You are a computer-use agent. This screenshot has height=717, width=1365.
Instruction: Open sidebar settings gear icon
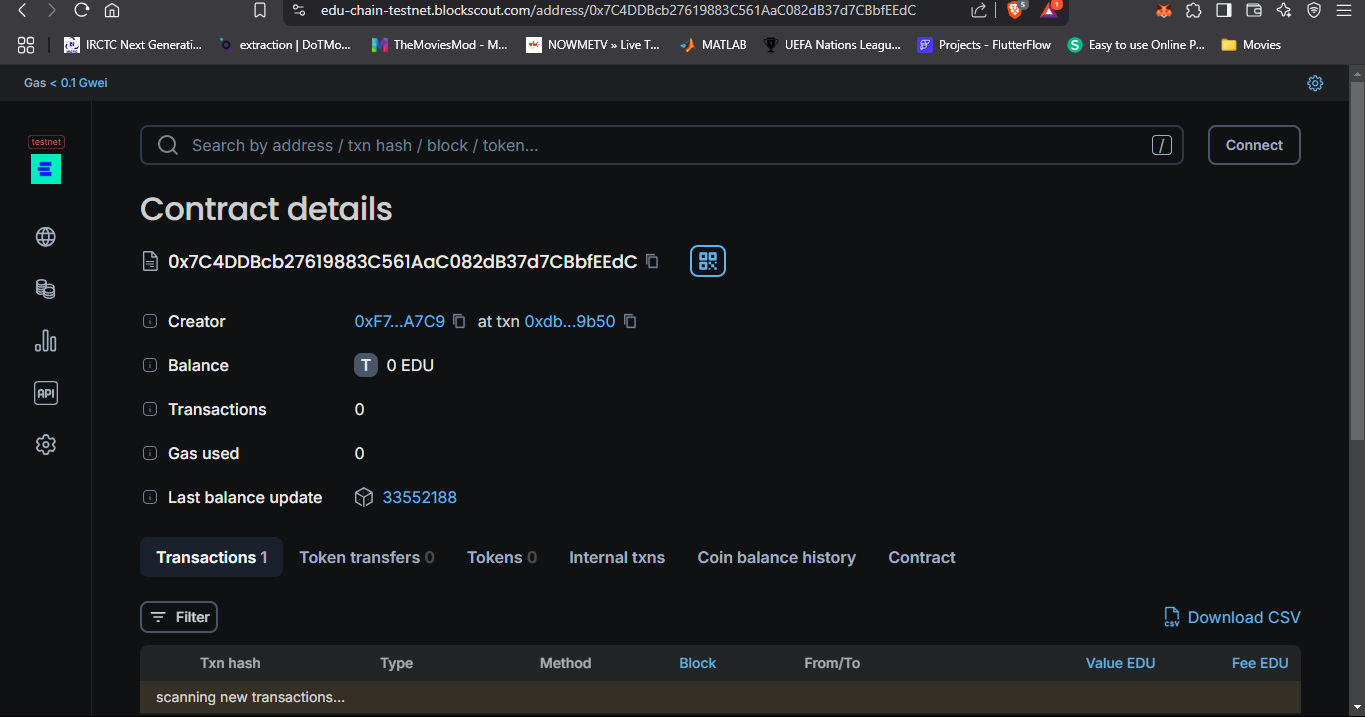click(x=45, y=444)
